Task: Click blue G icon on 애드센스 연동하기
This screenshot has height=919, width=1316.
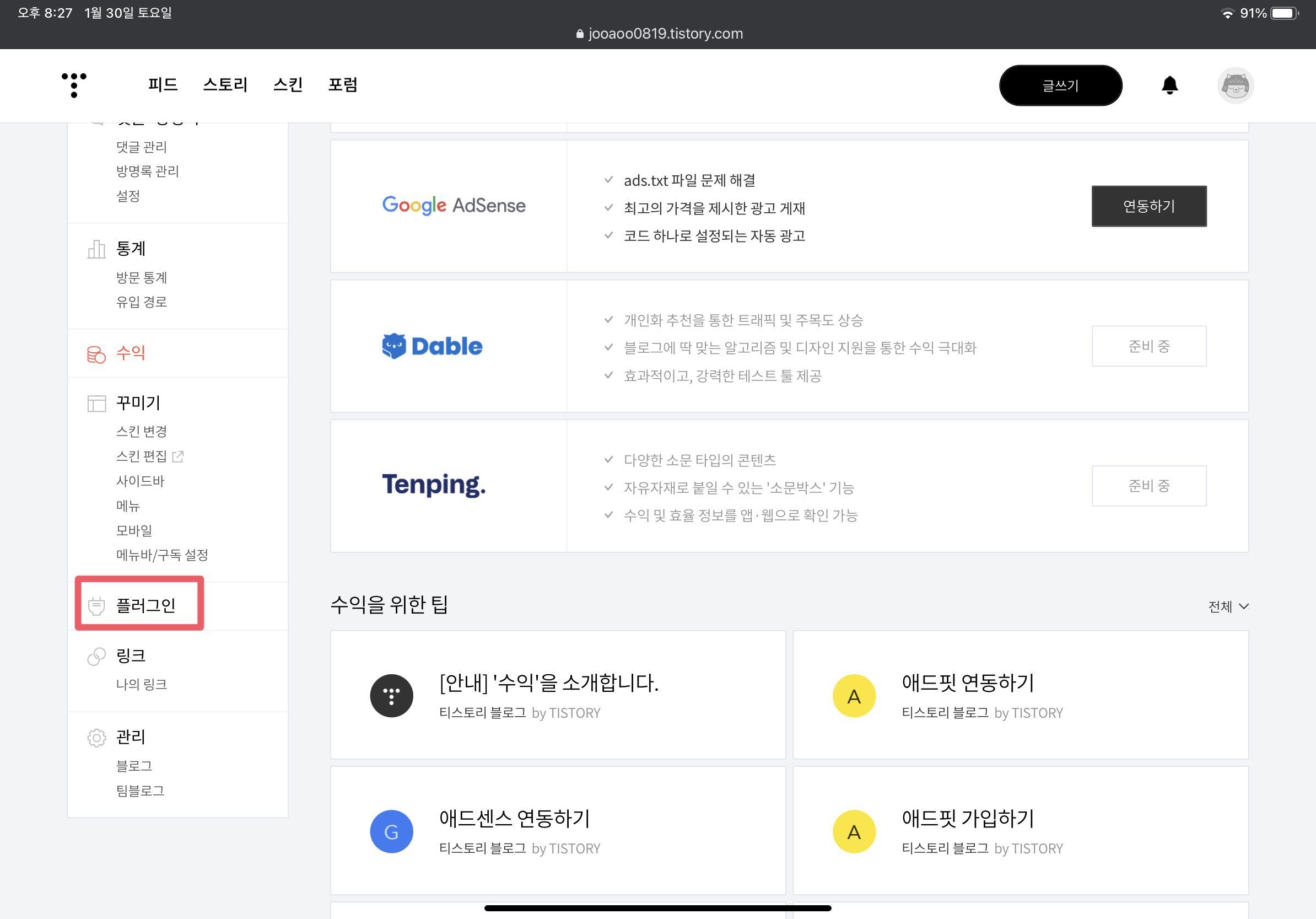Action: click(391, 831)
